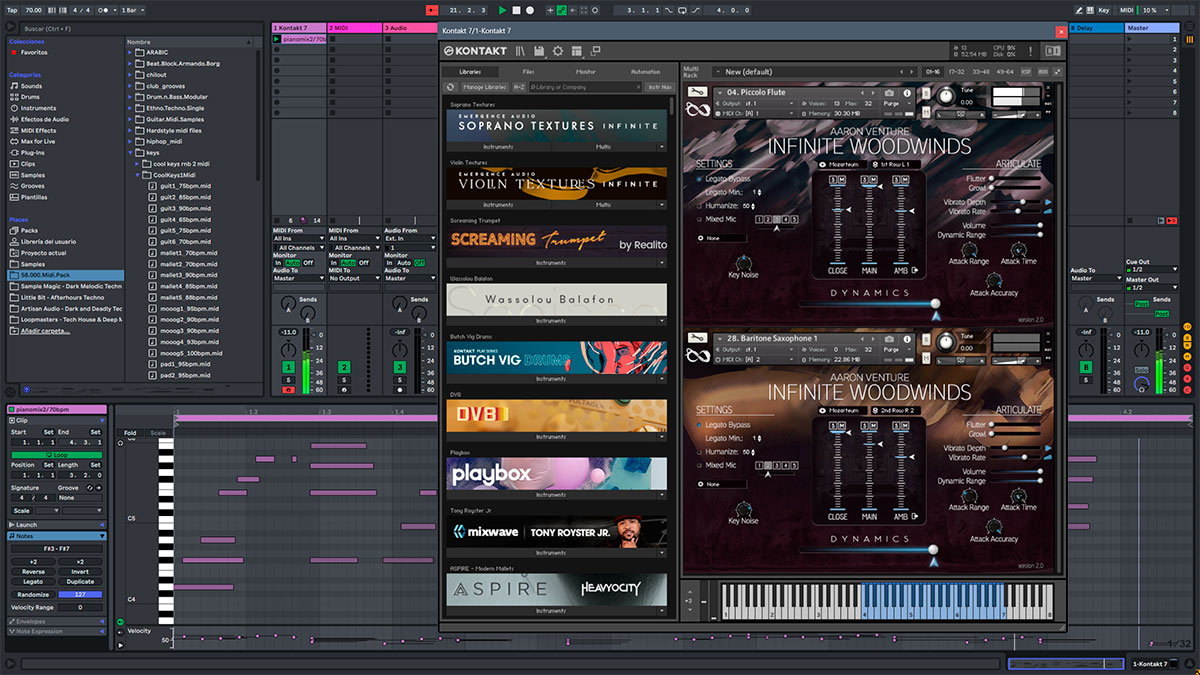Click the Kontakt panic exclamation icon

pyautogui.click(x=1029, y=51)
